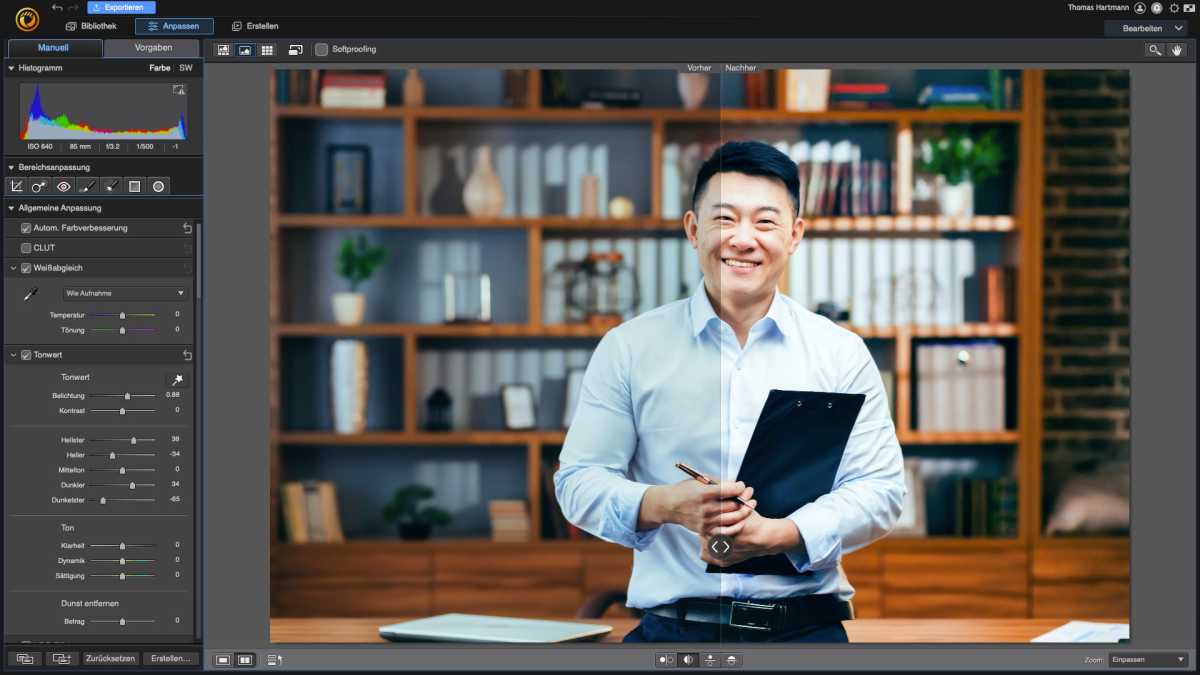1200x675 pixels.
Task: Click the copy adjustments icon at bottom left
Action: (25, 659)
